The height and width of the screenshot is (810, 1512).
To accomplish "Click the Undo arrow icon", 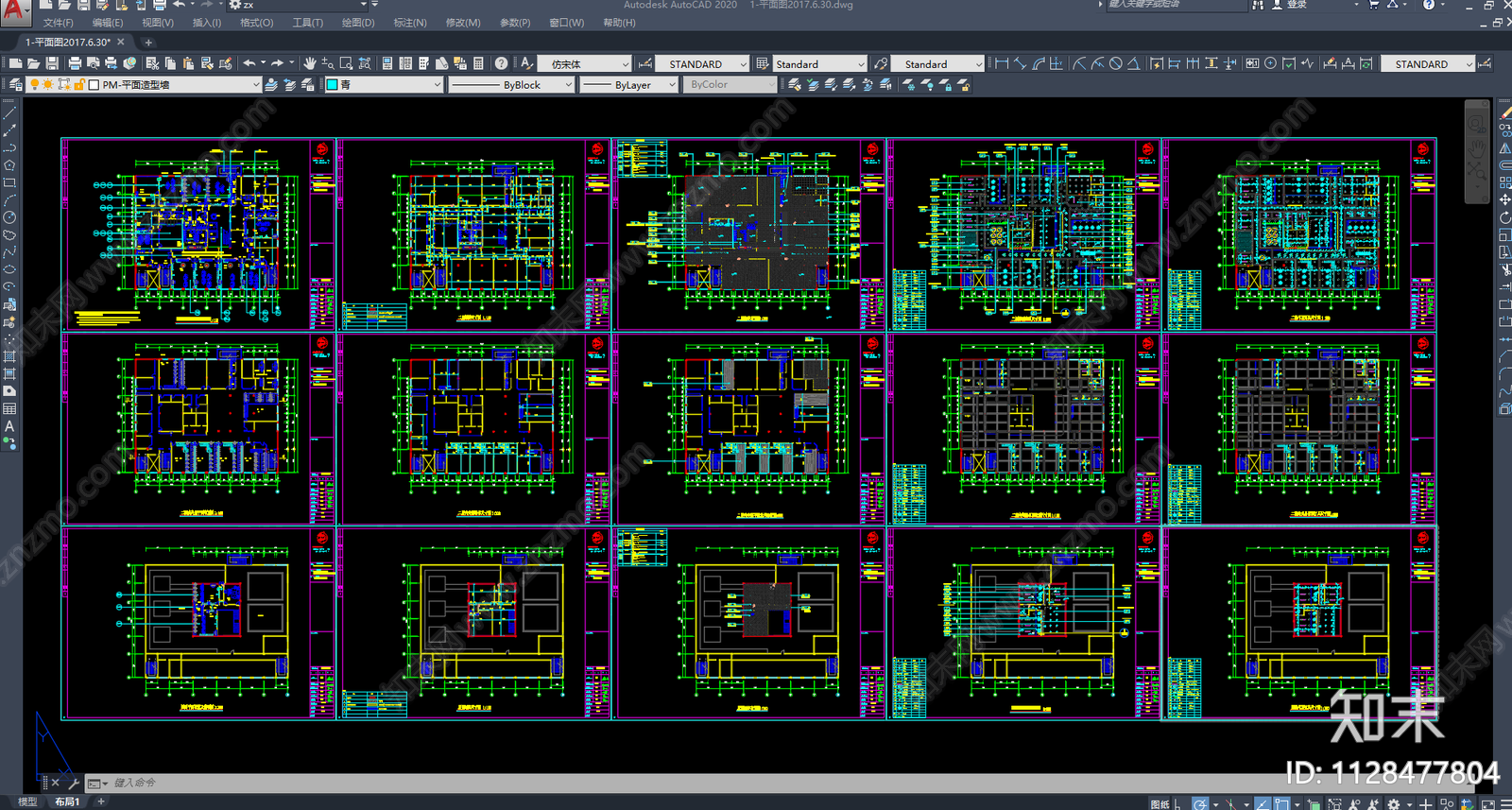I will (249, 63).
